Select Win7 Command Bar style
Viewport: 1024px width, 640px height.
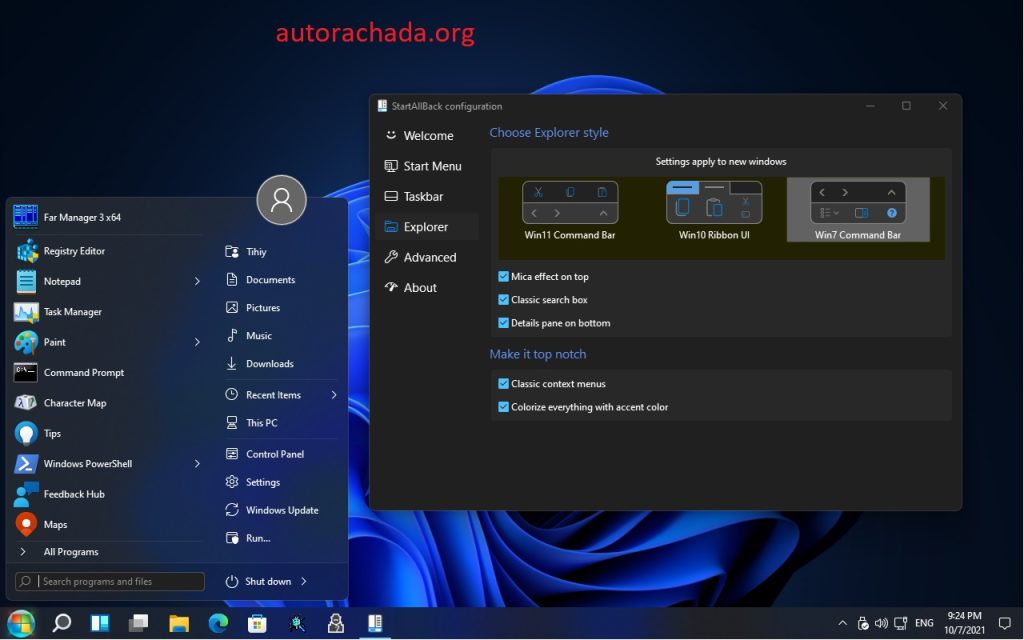[x=858, y=210]
